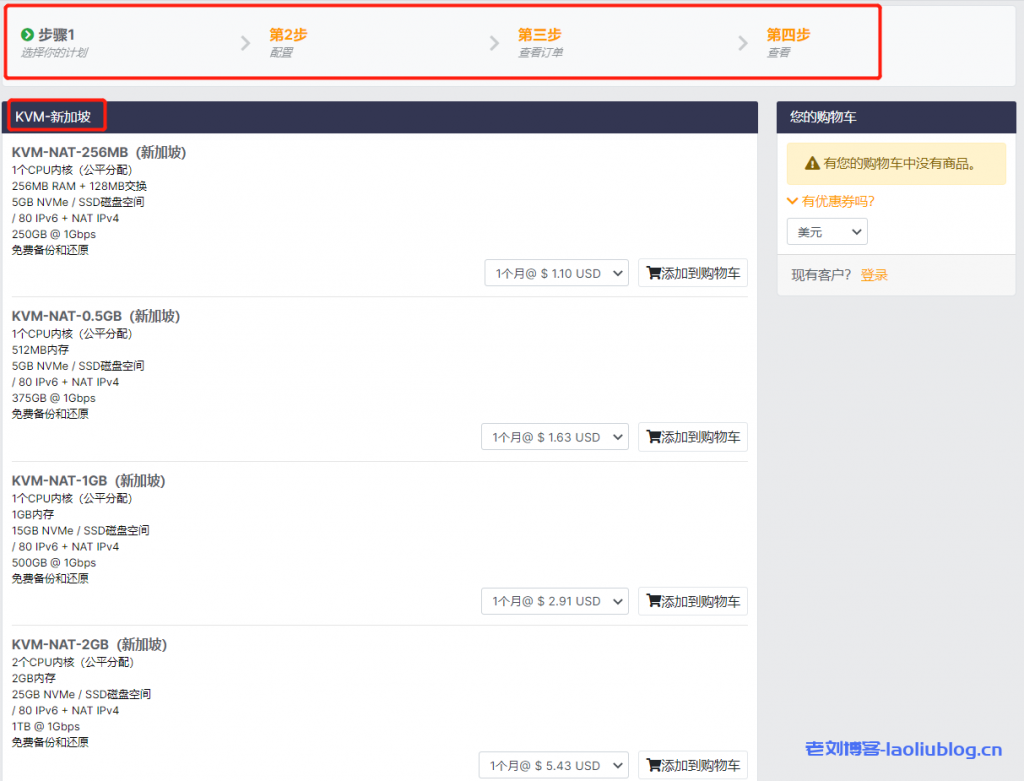Click the chevron arrow before 第三步
Screen dimensions: 1024x781
coord(494,43)
